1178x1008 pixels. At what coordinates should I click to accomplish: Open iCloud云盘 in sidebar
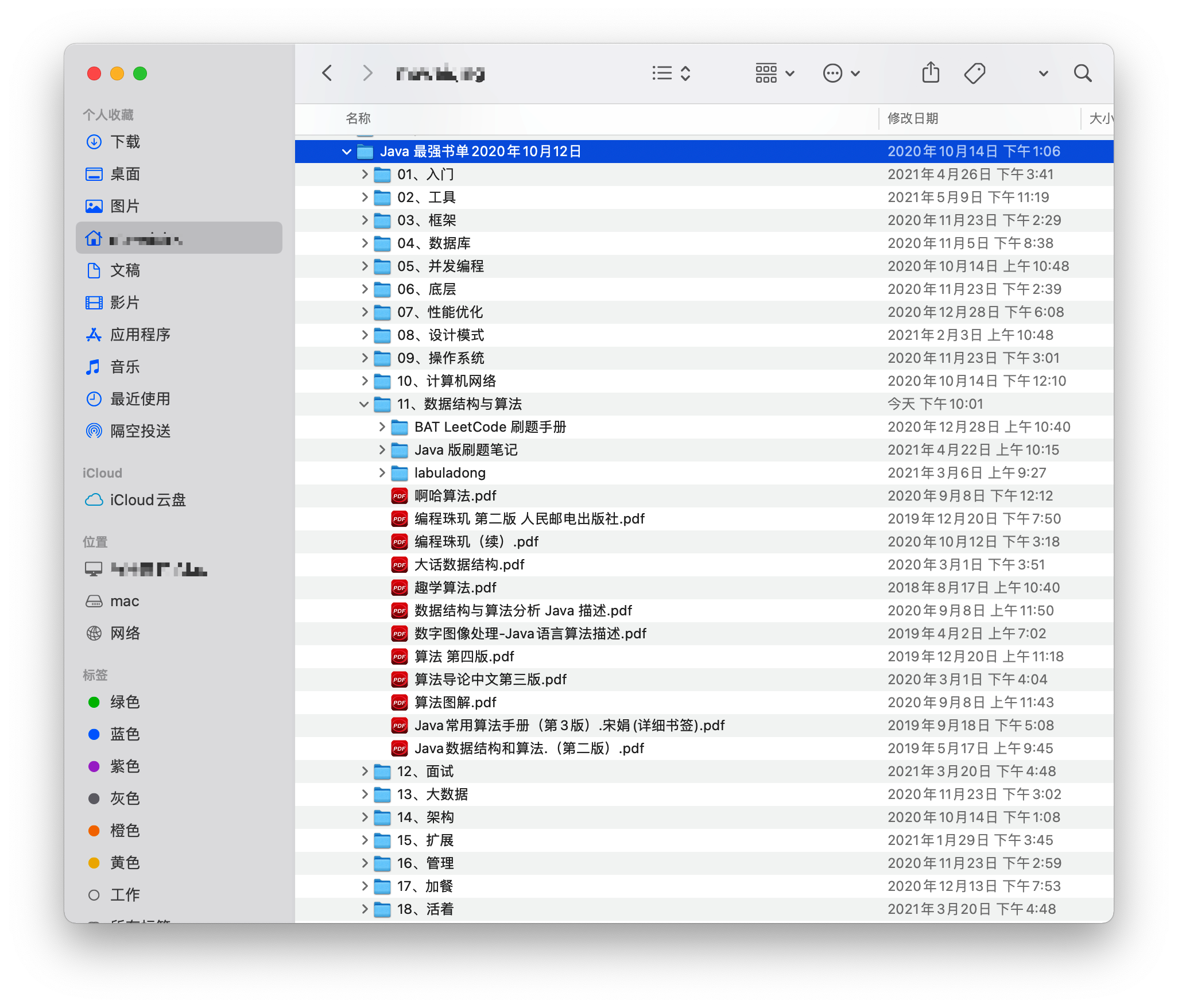tap(148, 500)
